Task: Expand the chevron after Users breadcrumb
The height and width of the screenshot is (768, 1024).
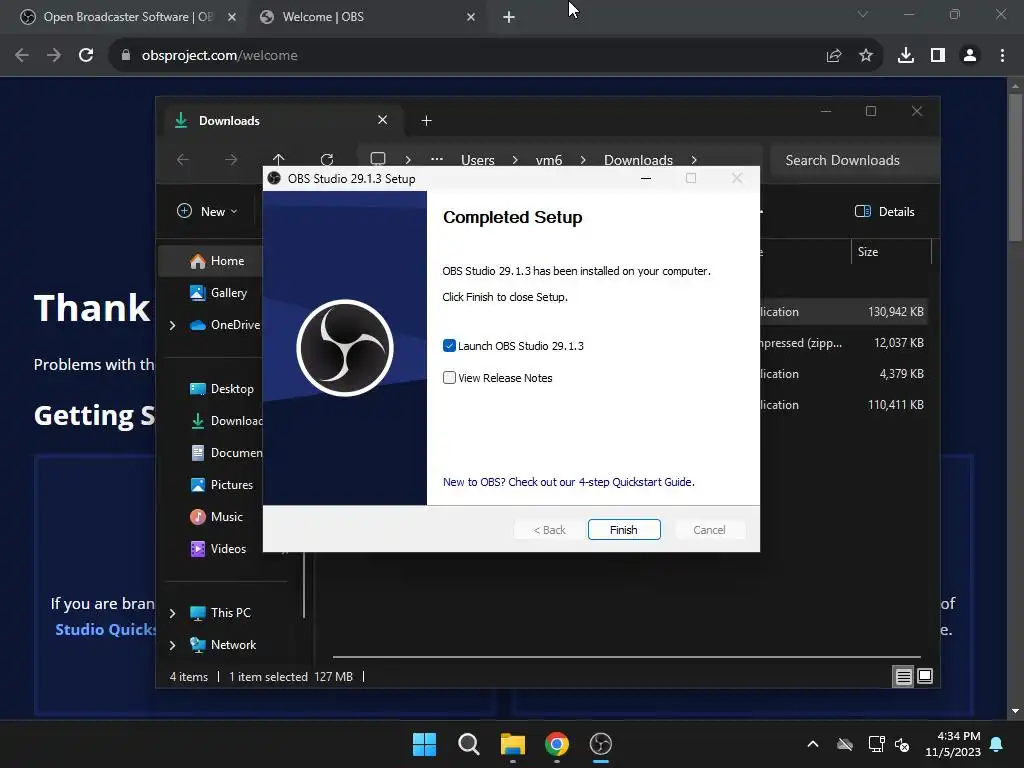Action: coord(515,160)
